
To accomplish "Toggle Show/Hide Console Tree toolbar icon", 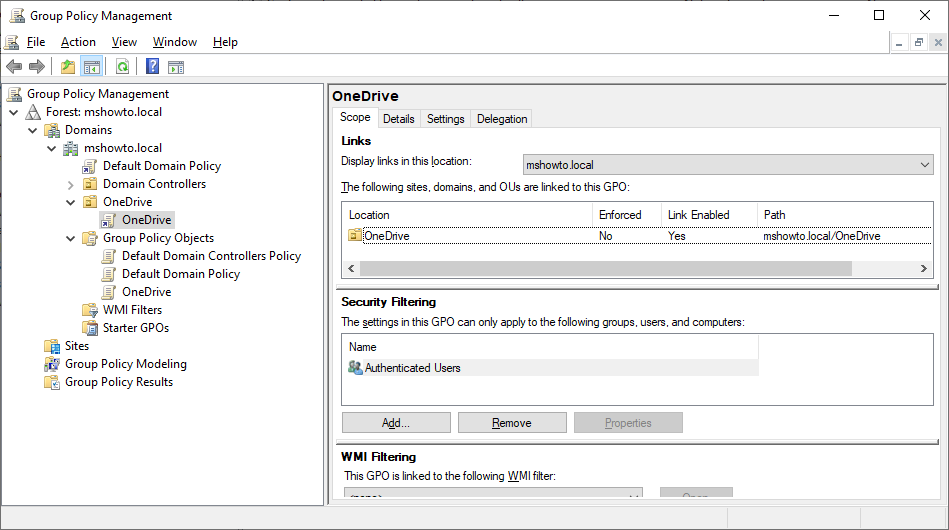I will (92, 67).
